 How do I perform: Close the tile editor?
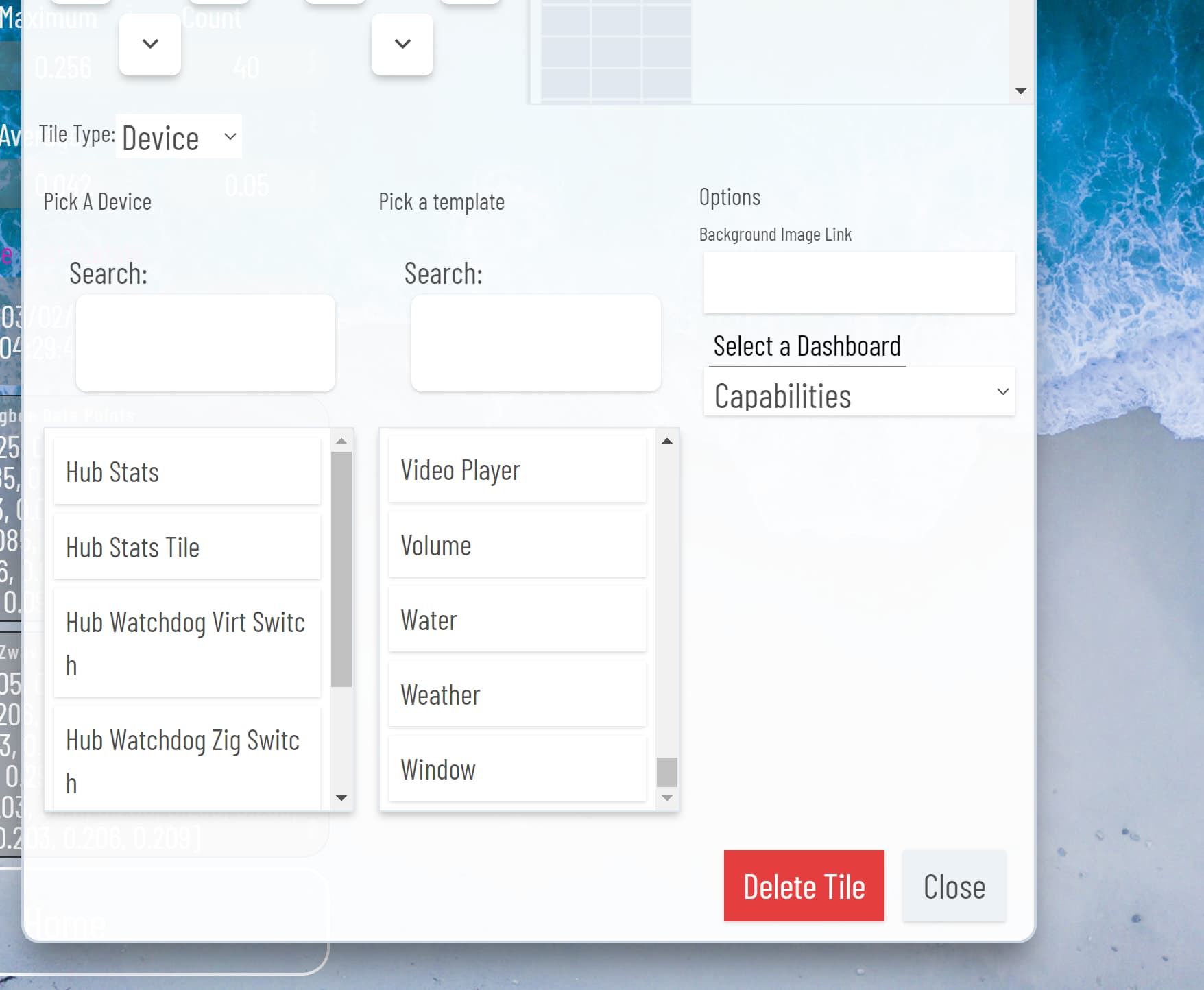click(x=954, y=886)
